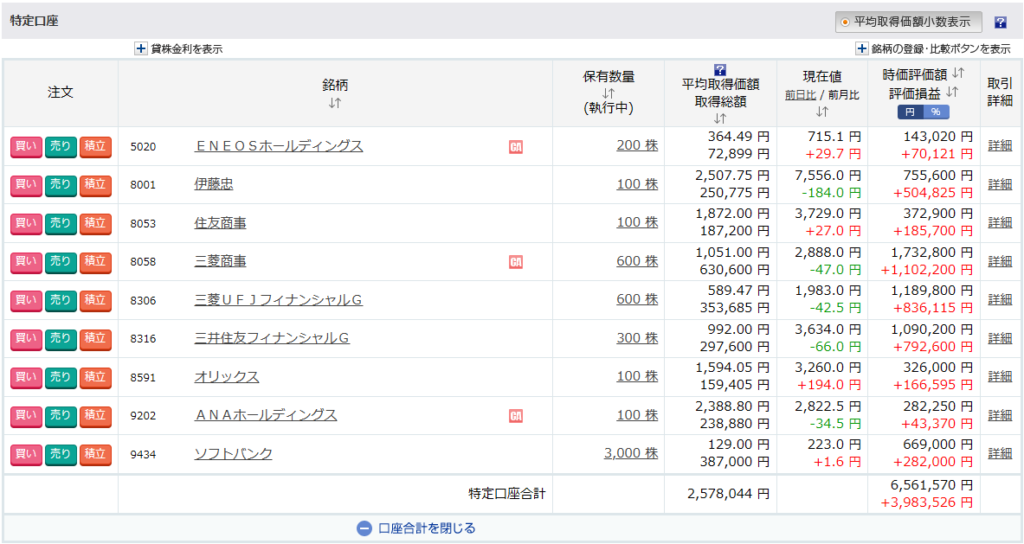Screen dimensions: 1024x544
Task: Open help icon beside 平均取得価額小数表示
Action: [1000, 22]
